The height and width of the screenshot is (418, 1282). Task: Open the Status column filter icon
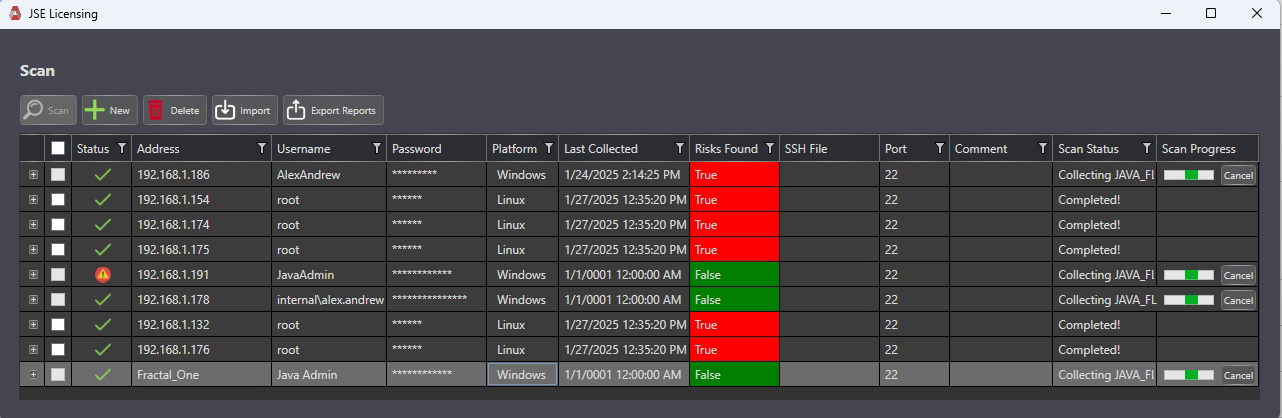click(122, 148)
